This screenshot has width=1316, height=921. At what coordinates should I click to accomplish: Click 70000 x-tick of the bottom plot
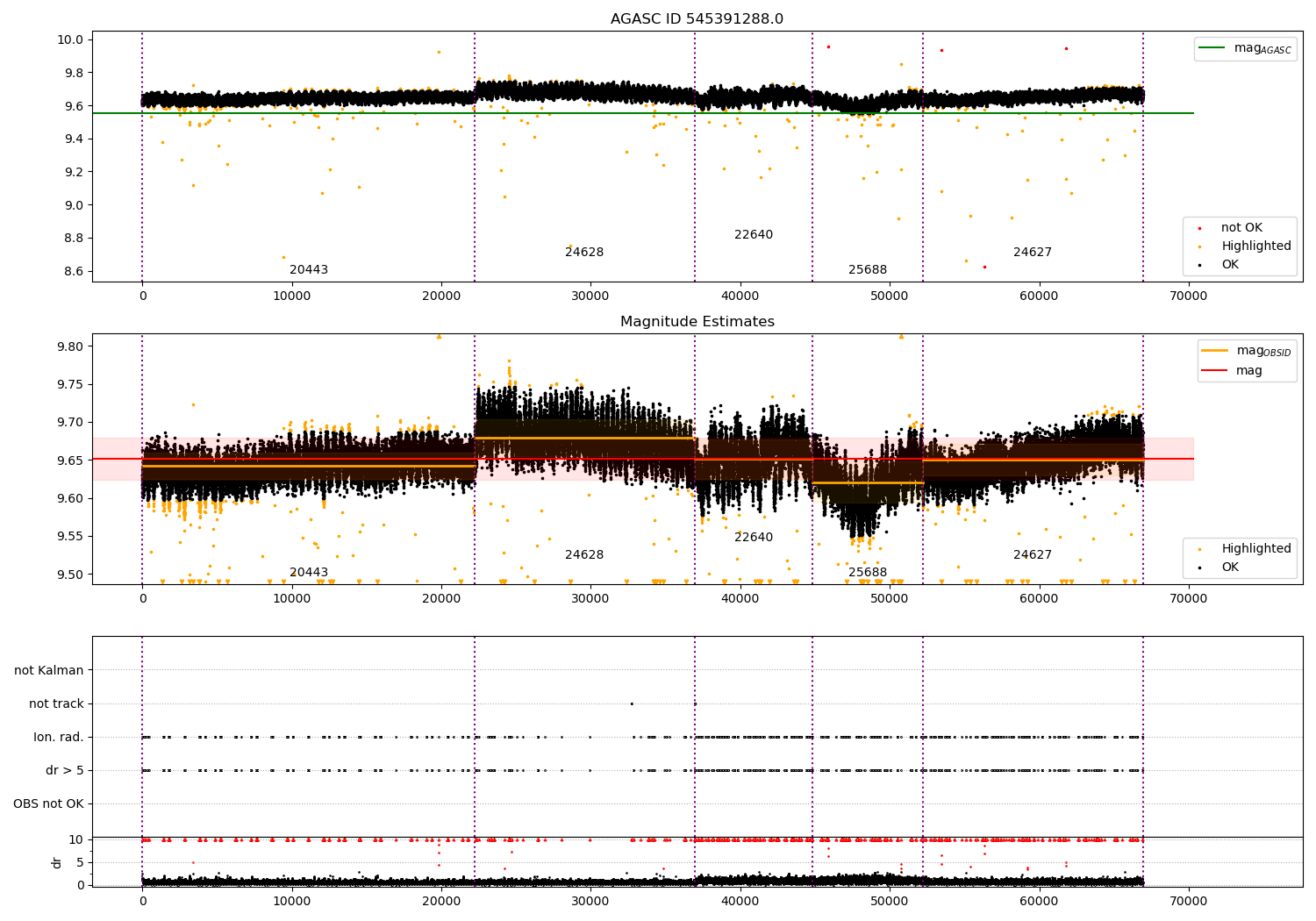click(1188, 901)
